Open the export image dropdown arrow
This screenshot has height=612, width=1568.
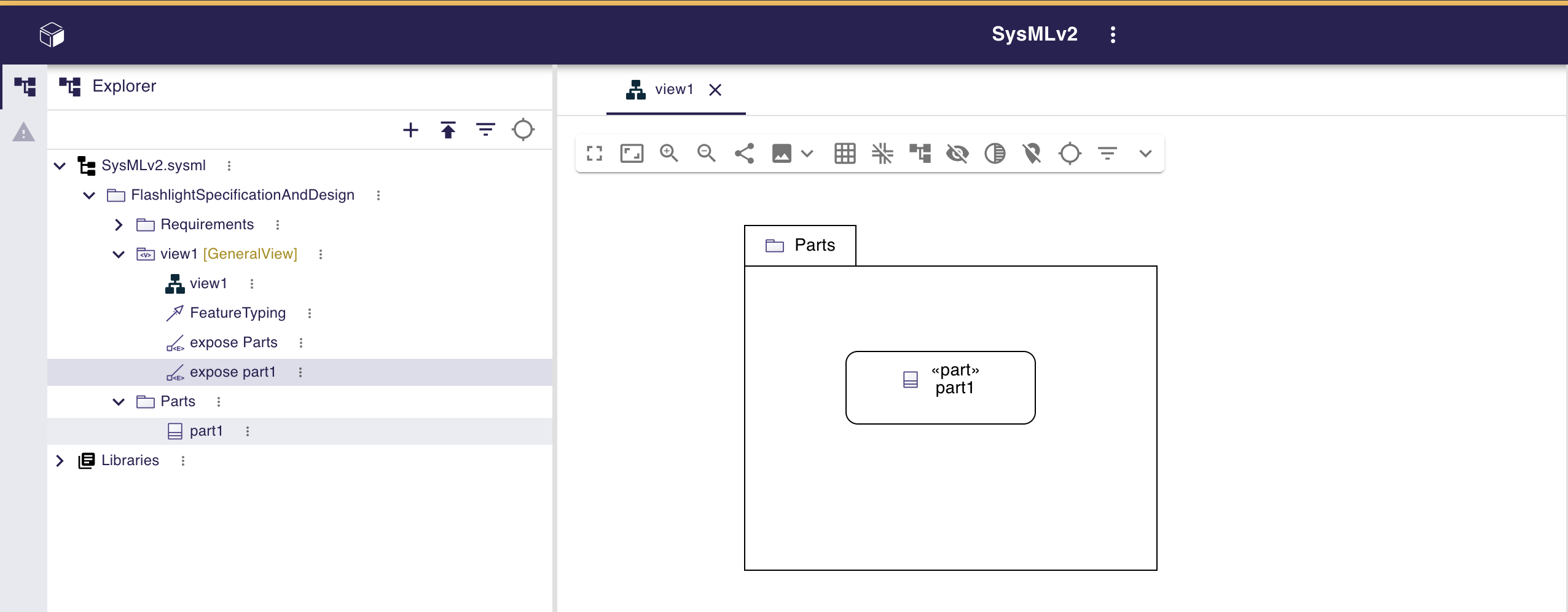[x=807, y=153]
